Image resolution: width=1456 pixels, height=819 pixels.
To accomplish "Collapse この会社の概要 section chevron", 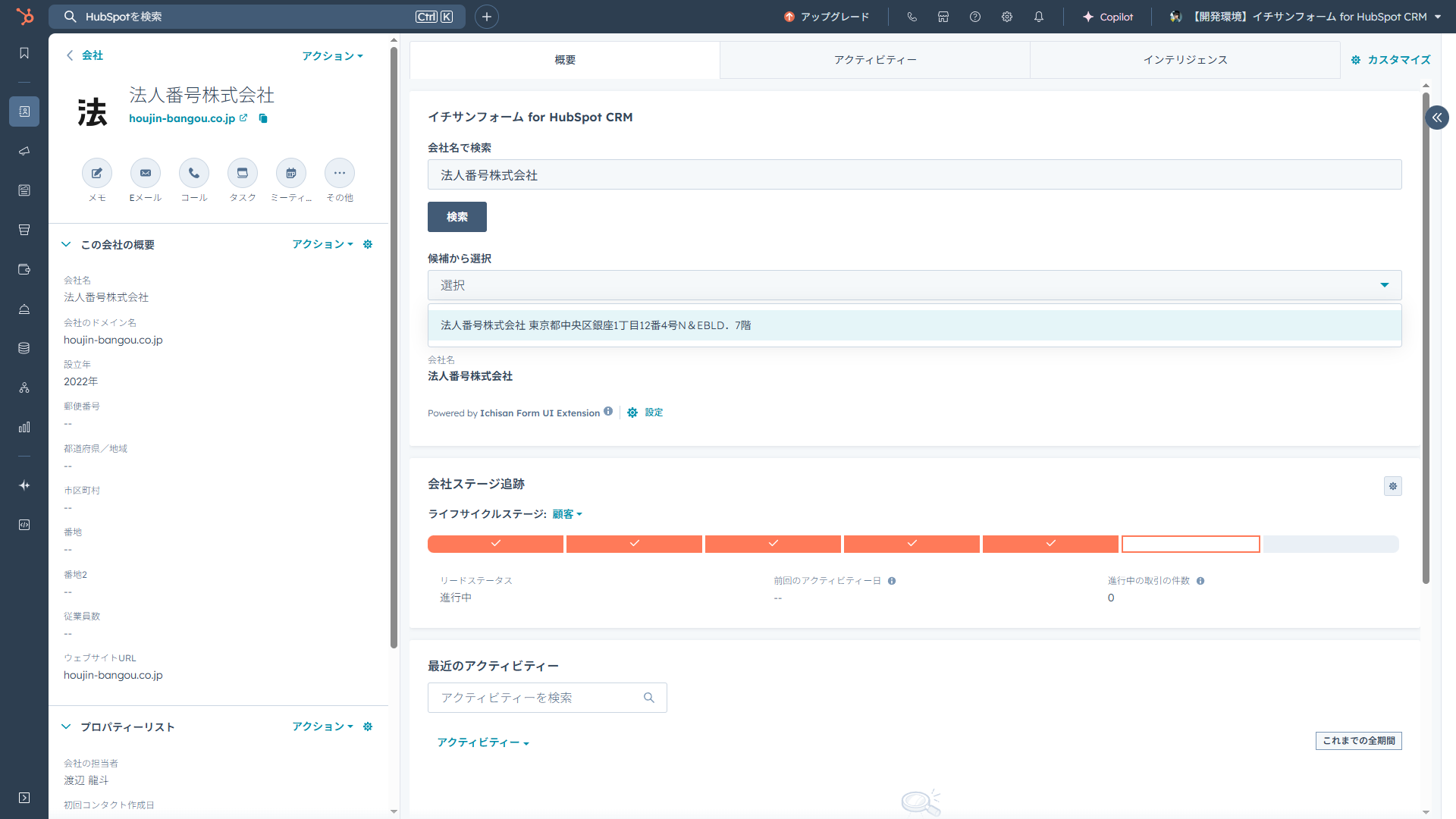I will point(65,244).
